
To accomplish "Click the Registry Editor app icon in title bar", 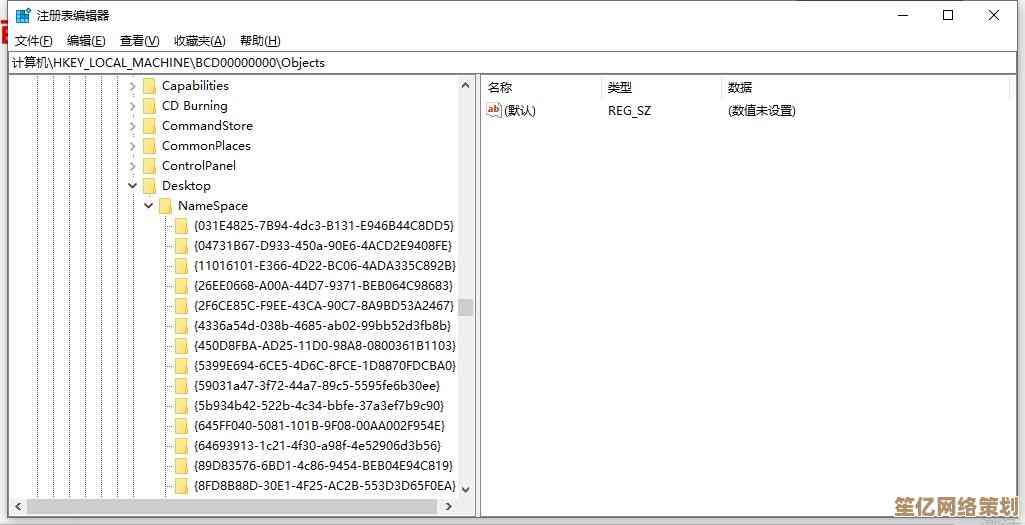I will 22,15.
